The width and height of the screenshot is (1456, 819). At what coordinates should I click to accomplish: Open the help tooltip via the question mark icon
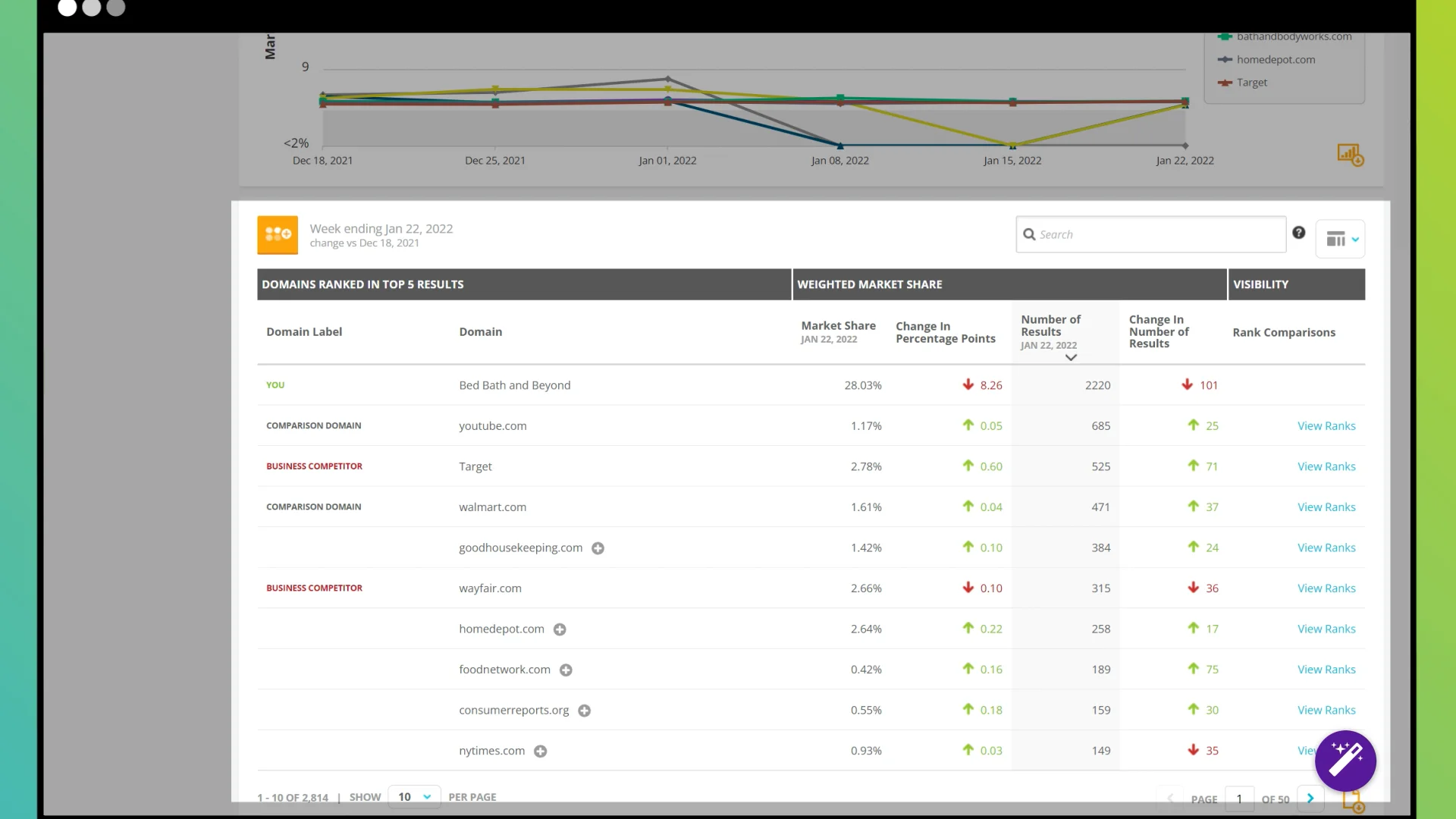coord(1298,233)
